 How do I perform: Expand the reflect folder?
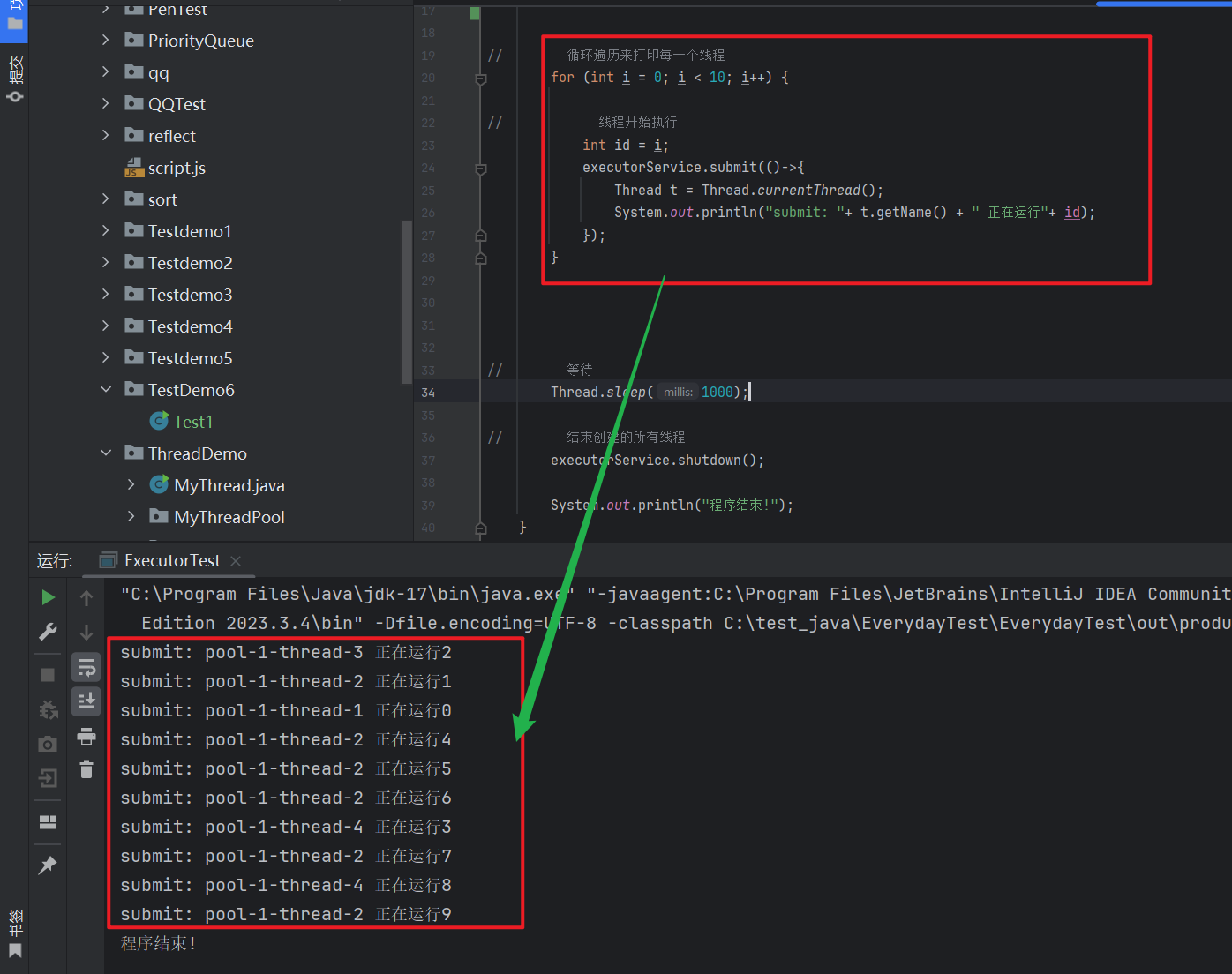[x=106, y=135]
